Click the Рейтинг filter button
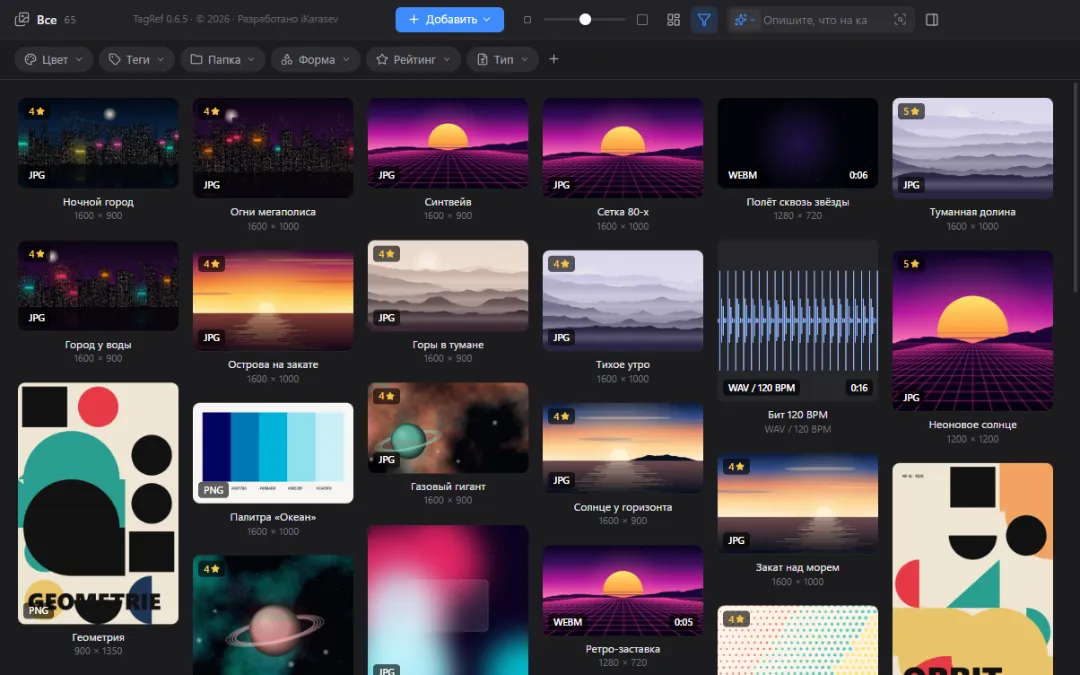Viewport: 1080px width, 675px height. [x=413, y=59]
